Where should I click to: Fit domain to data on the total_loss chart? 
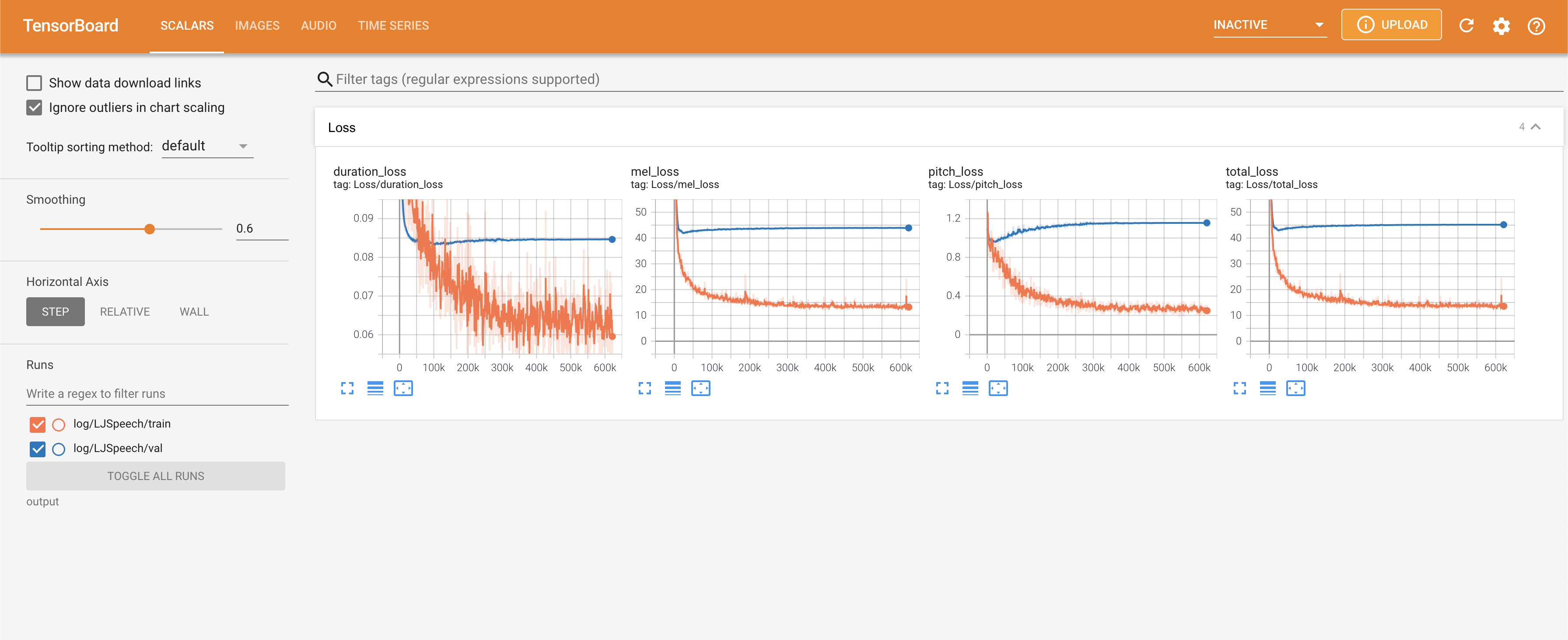pos(1295,388)
